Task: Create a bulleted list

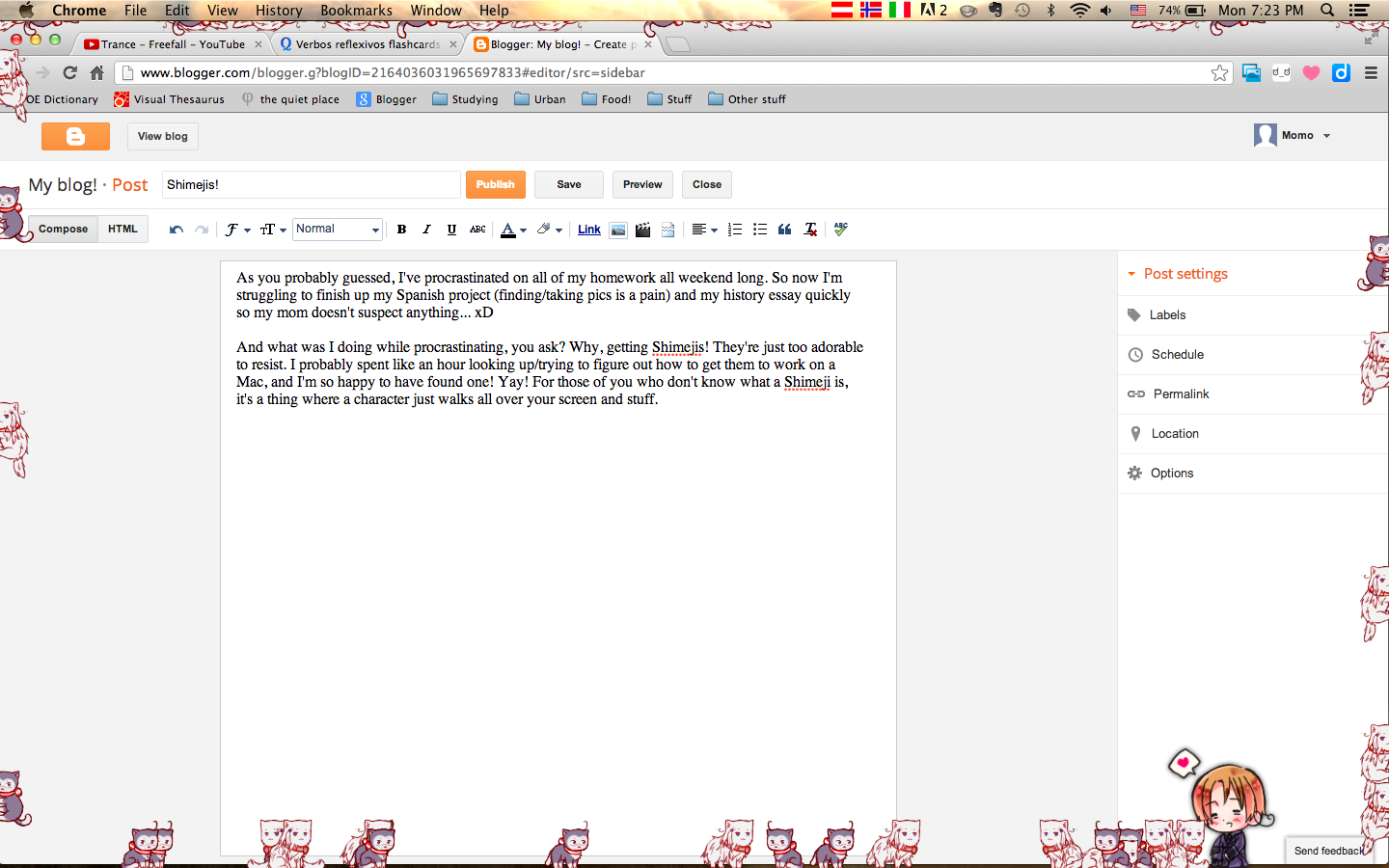Action: 760,230
